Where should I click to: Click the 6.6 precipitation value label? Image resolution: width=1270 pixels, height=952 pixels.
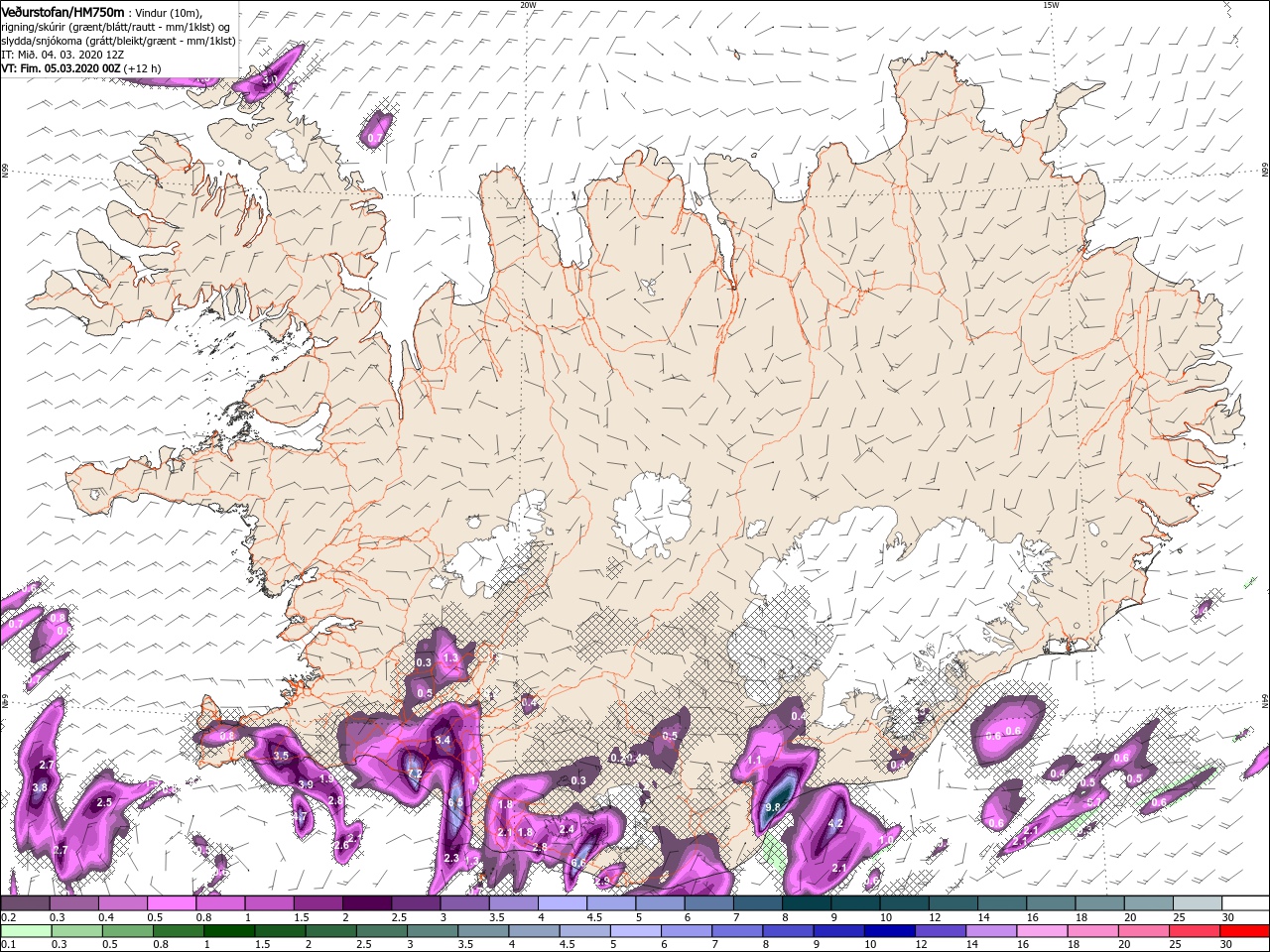pyautogui.click(x=577, y=863)
